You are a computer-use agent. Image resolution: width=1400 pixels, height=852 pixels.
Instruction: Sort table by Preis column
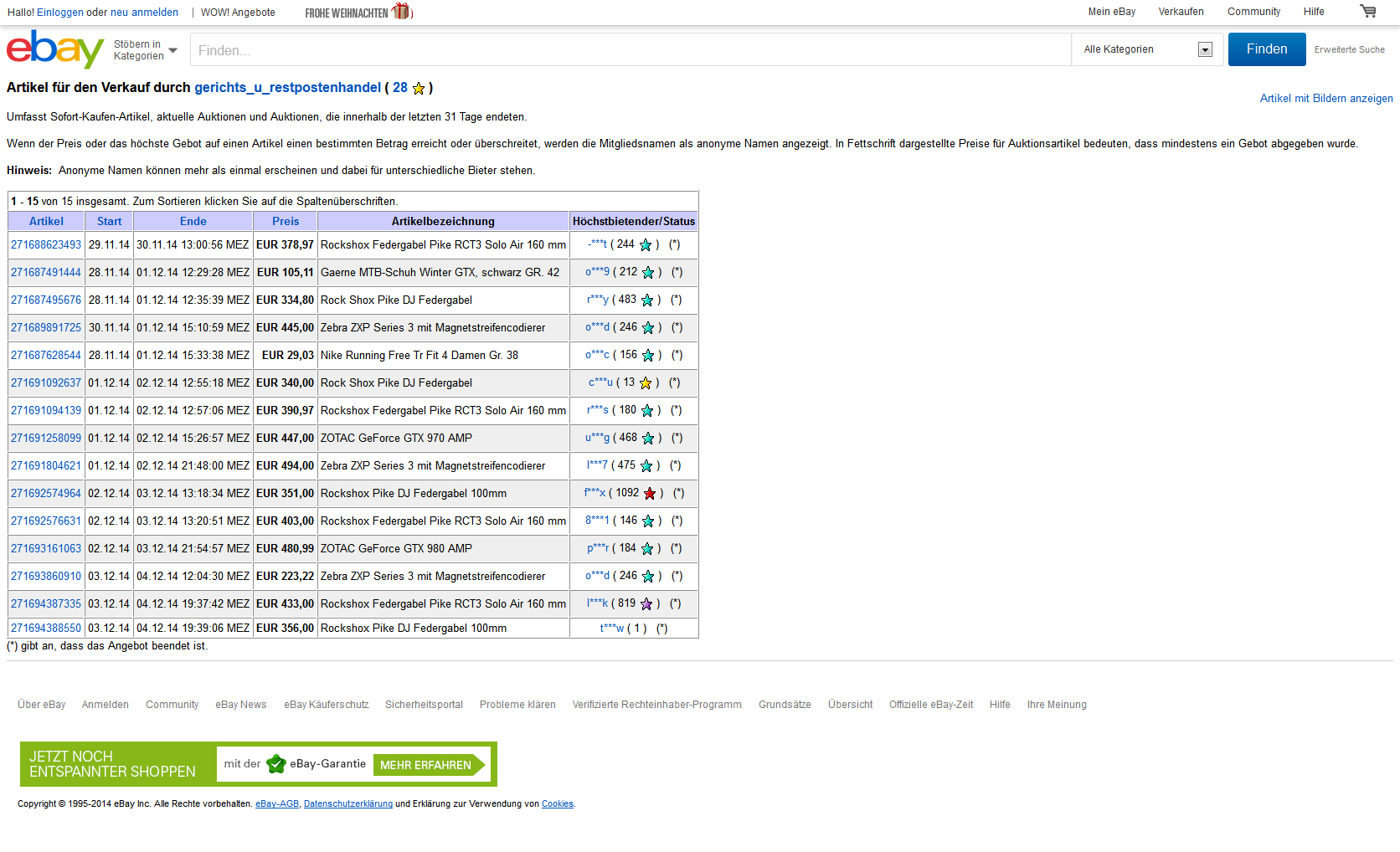pyautogui.click(x=286, y=221)
